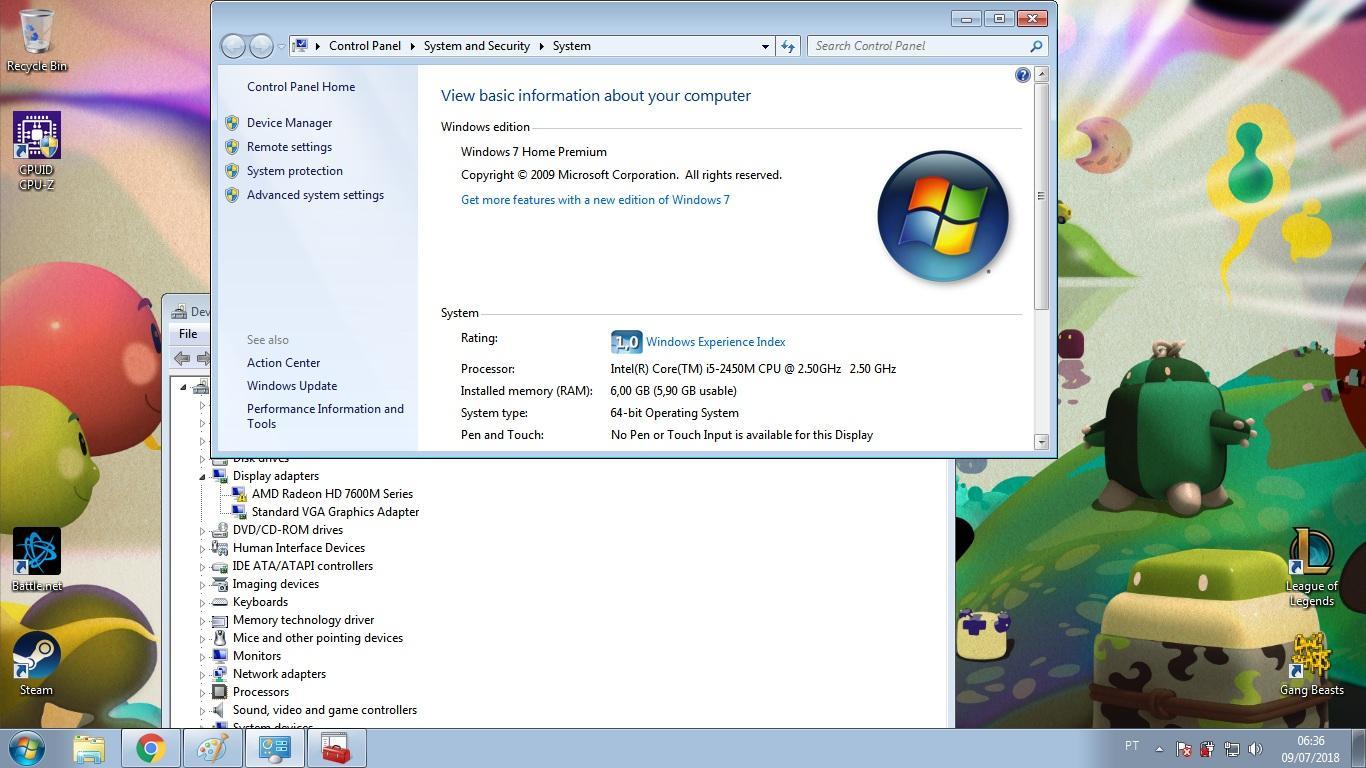Image resolution: width=1366 pixels, height=768 pixels.
Task: Click the System window scroll up arrow
Action: [x=1041, y=74]
